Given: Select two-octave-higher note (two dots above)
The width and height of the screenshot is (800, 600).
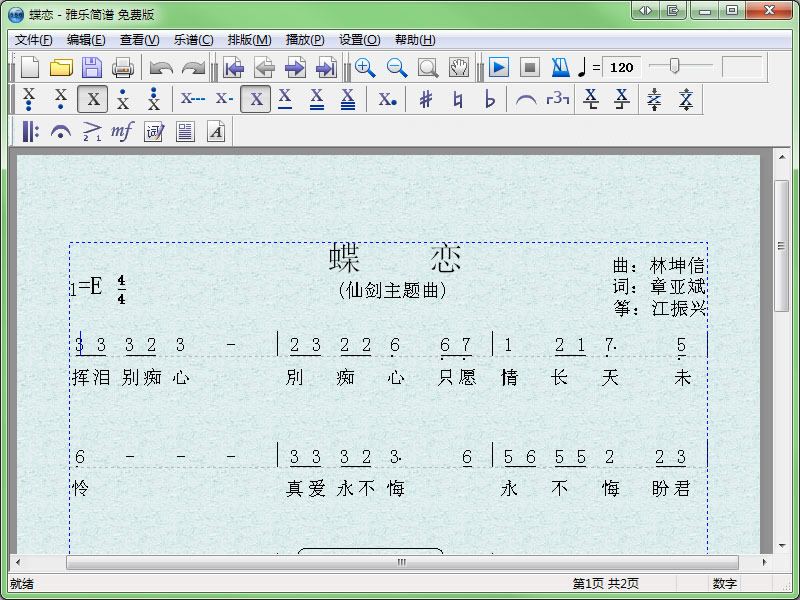Looking at the screenshot, I should (x=154, y=99).
